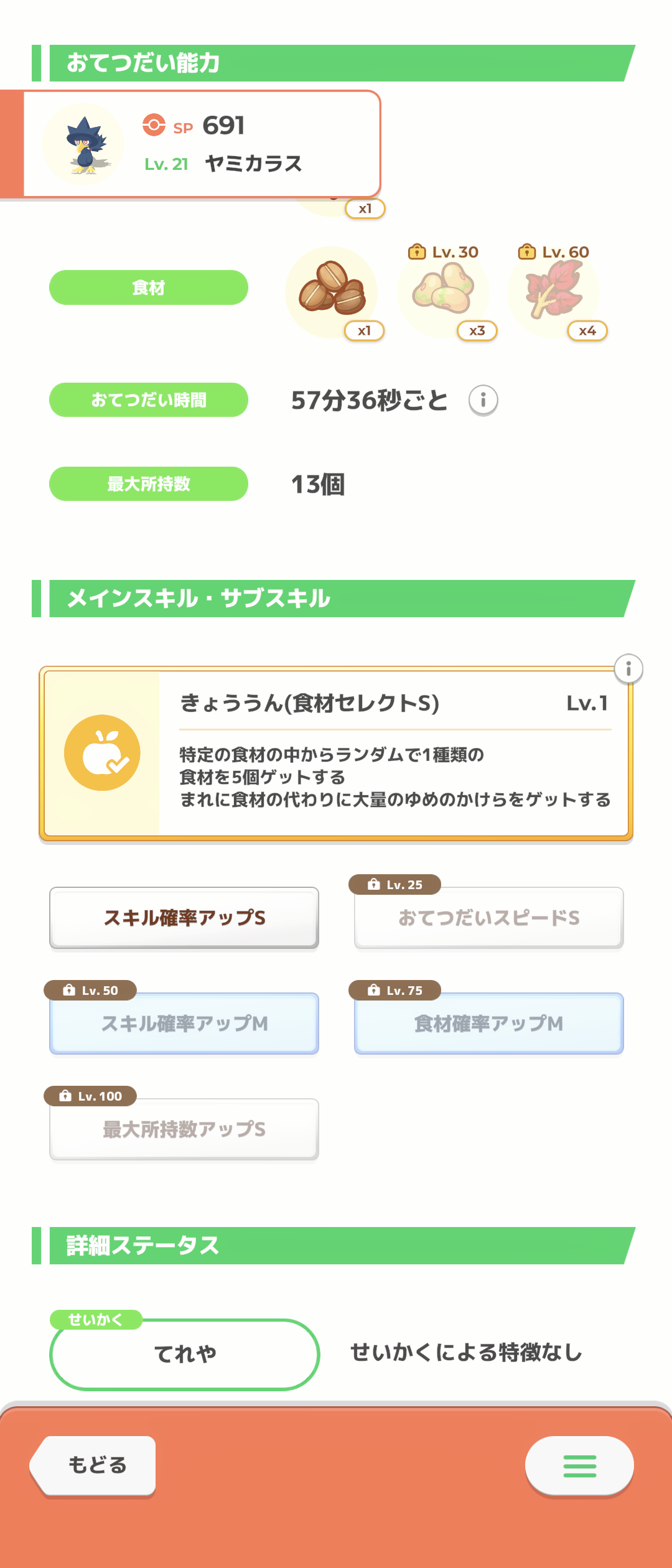Screen dimensions: 672x1568
Task: Select locked 食材確率アップM sub skill
Action: pyautogui.click(x=488, y=1024)
